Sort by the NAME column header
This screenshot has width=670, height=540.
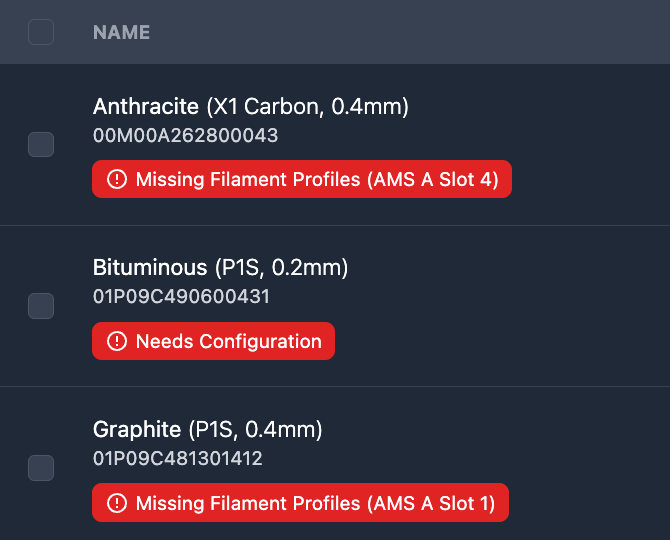coord(121,32)
